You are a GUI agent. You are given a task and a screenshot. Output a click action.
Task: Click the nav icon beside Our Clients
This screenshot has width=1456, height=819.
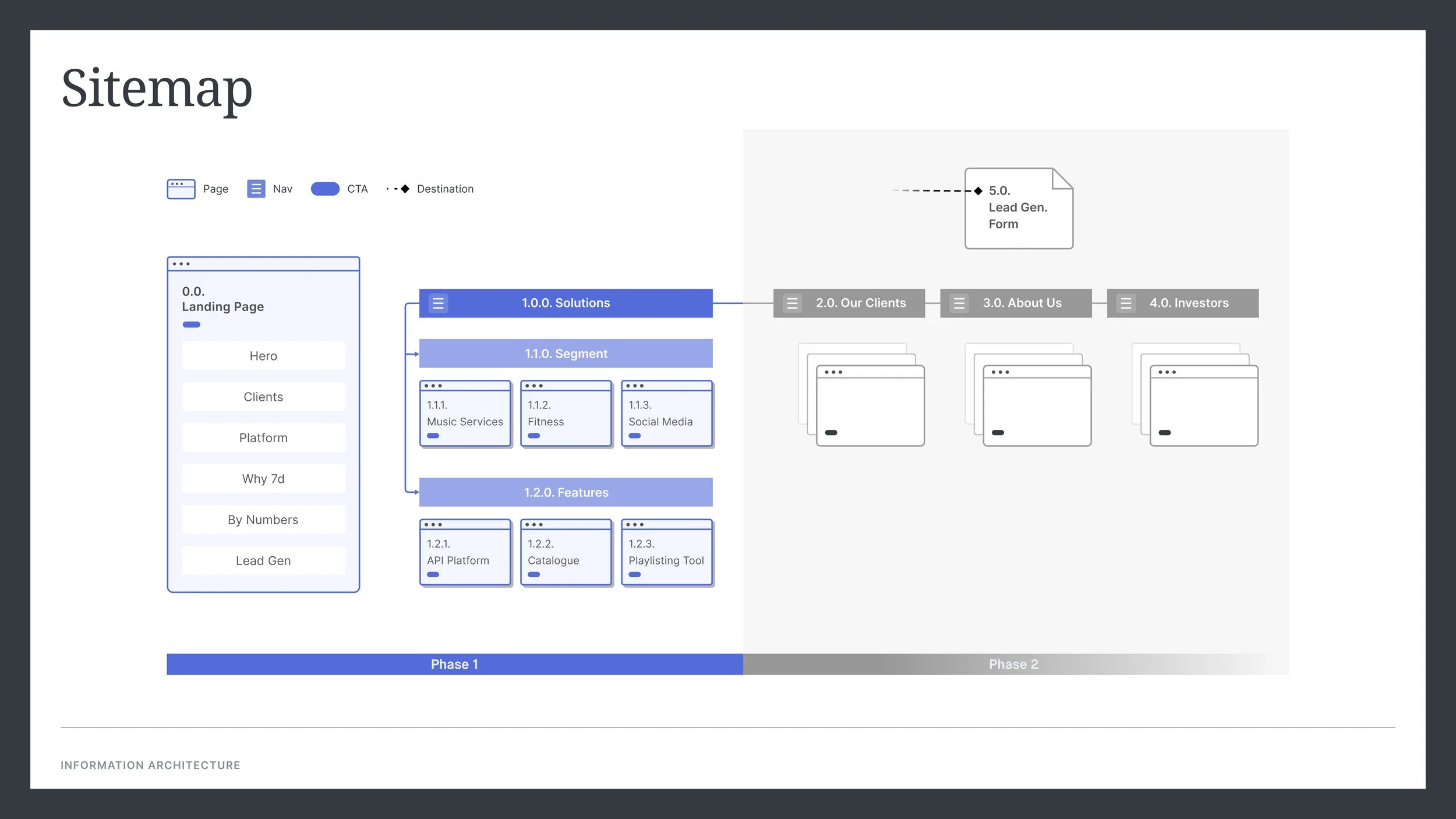792,303
